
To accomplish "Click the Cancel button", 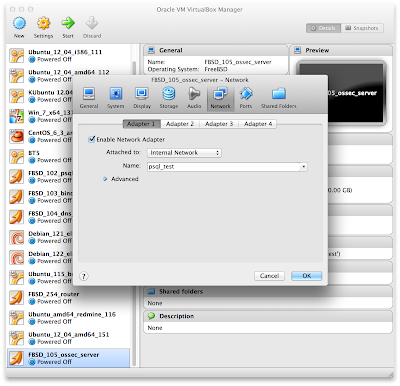I will click(x=269, y=276).
